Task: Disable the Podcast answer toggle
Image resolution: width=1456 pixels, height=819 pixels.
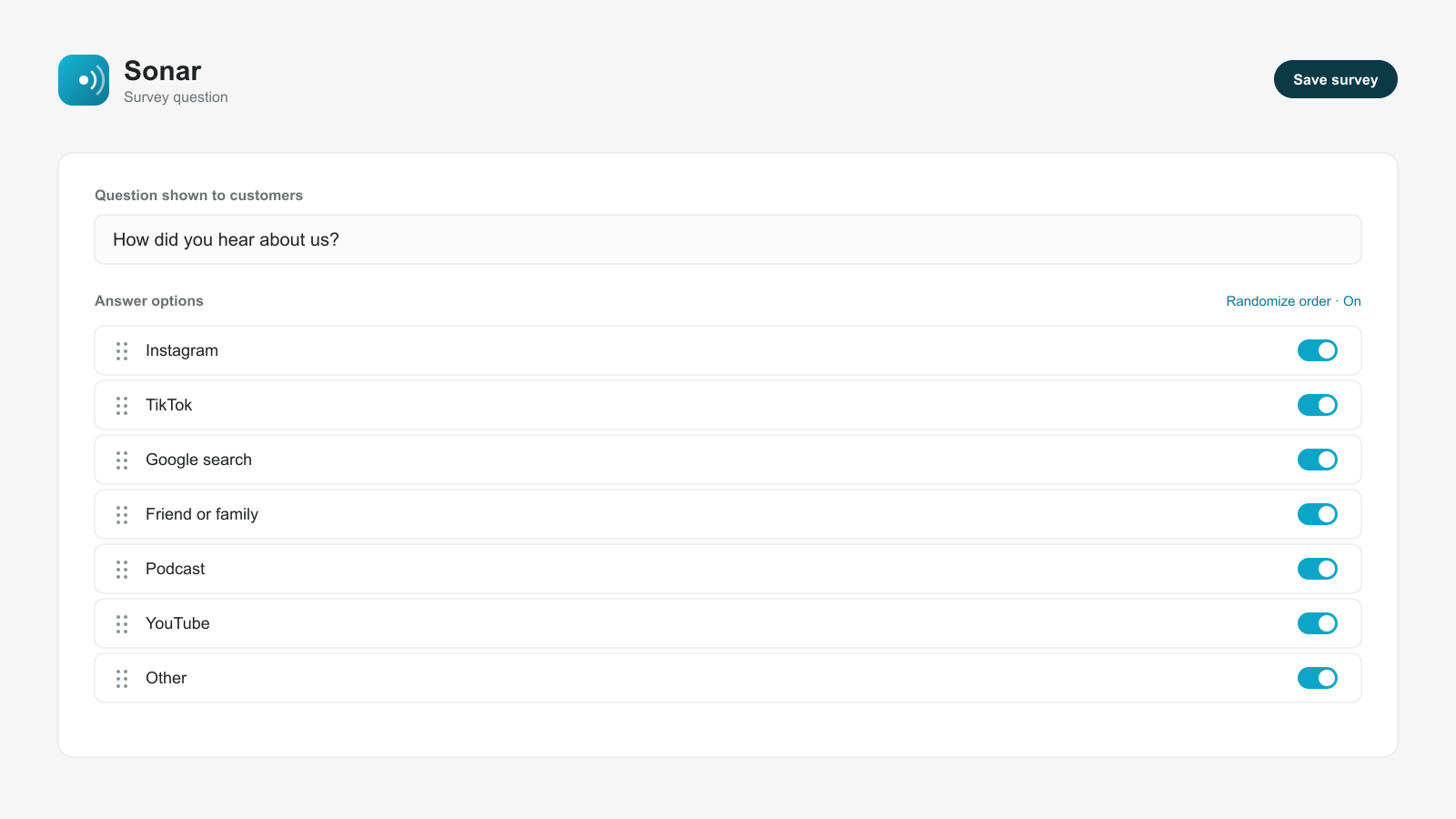Action: coord(1318,569)
